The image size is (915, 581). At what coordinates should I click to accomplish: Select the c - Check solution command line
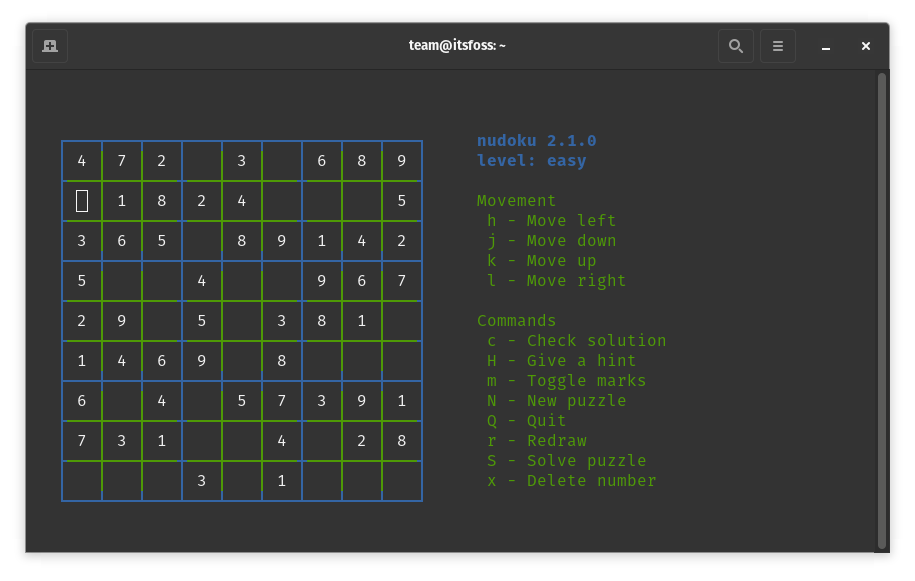pos(576,340)
